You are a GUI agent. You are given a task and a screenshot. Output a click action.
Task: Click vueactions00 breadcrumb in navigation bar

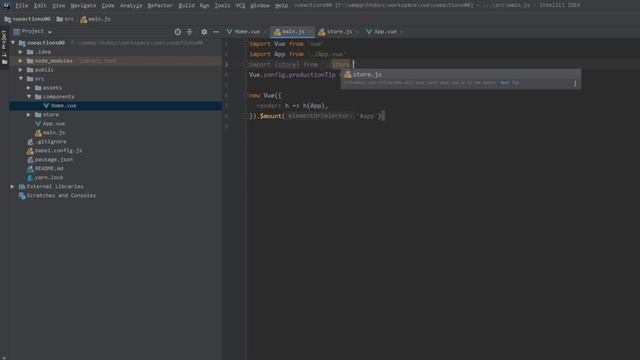[27, 19]
